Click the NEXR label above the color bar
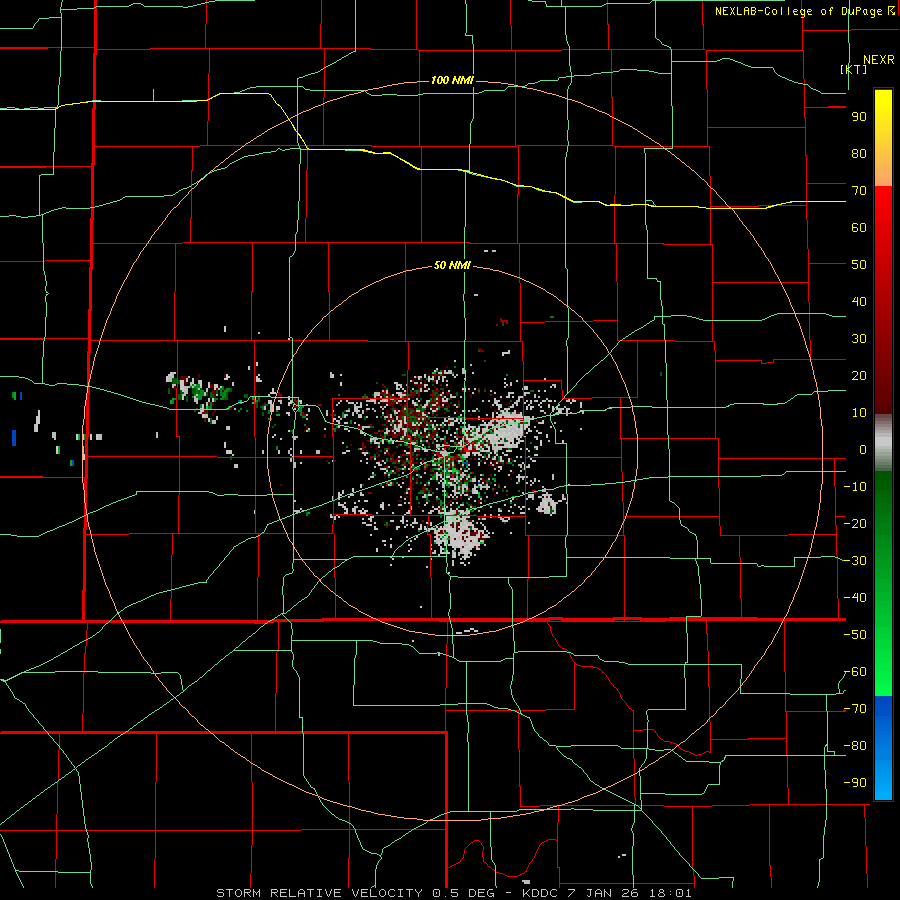 pyautogui.click(x=879, y=60)
